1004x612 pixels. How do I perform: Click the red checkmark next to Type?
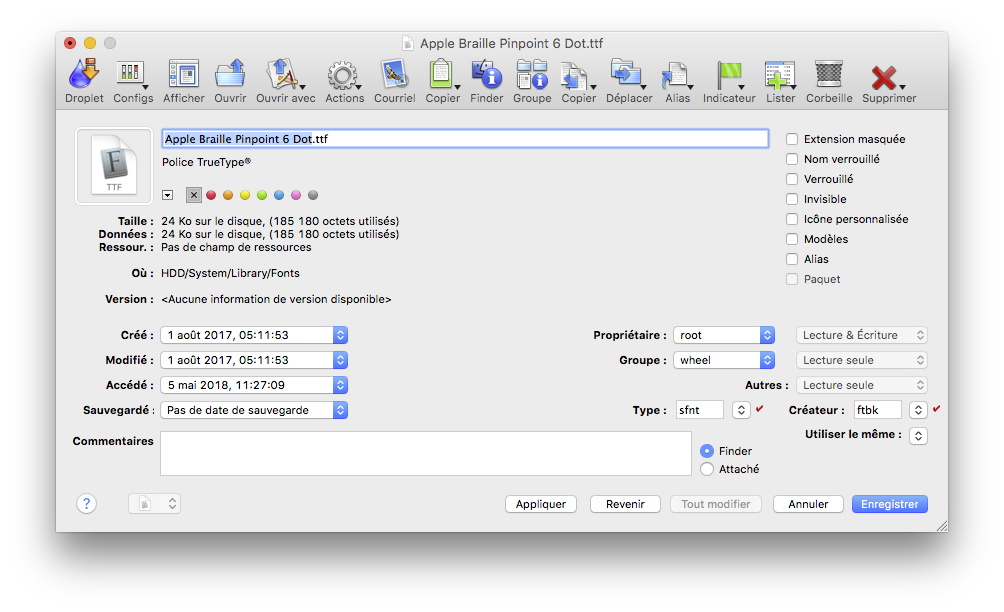pos(759,408)
